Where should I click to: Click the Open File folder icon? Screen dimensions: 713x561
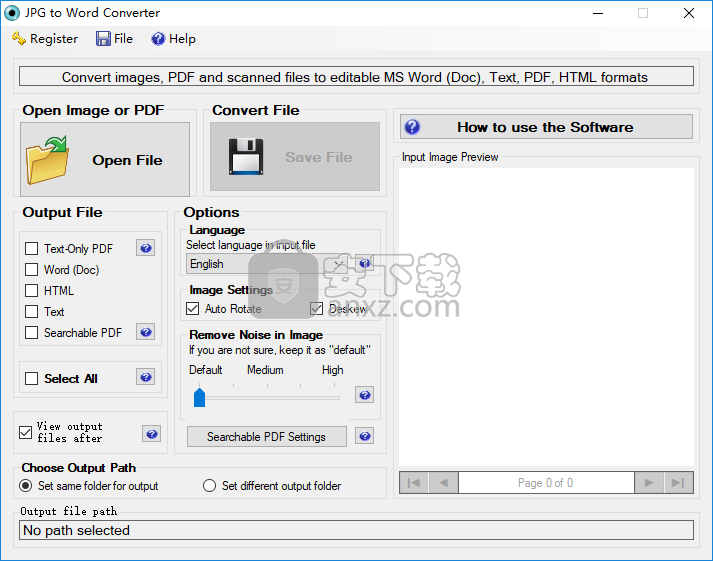pos(48,160)
